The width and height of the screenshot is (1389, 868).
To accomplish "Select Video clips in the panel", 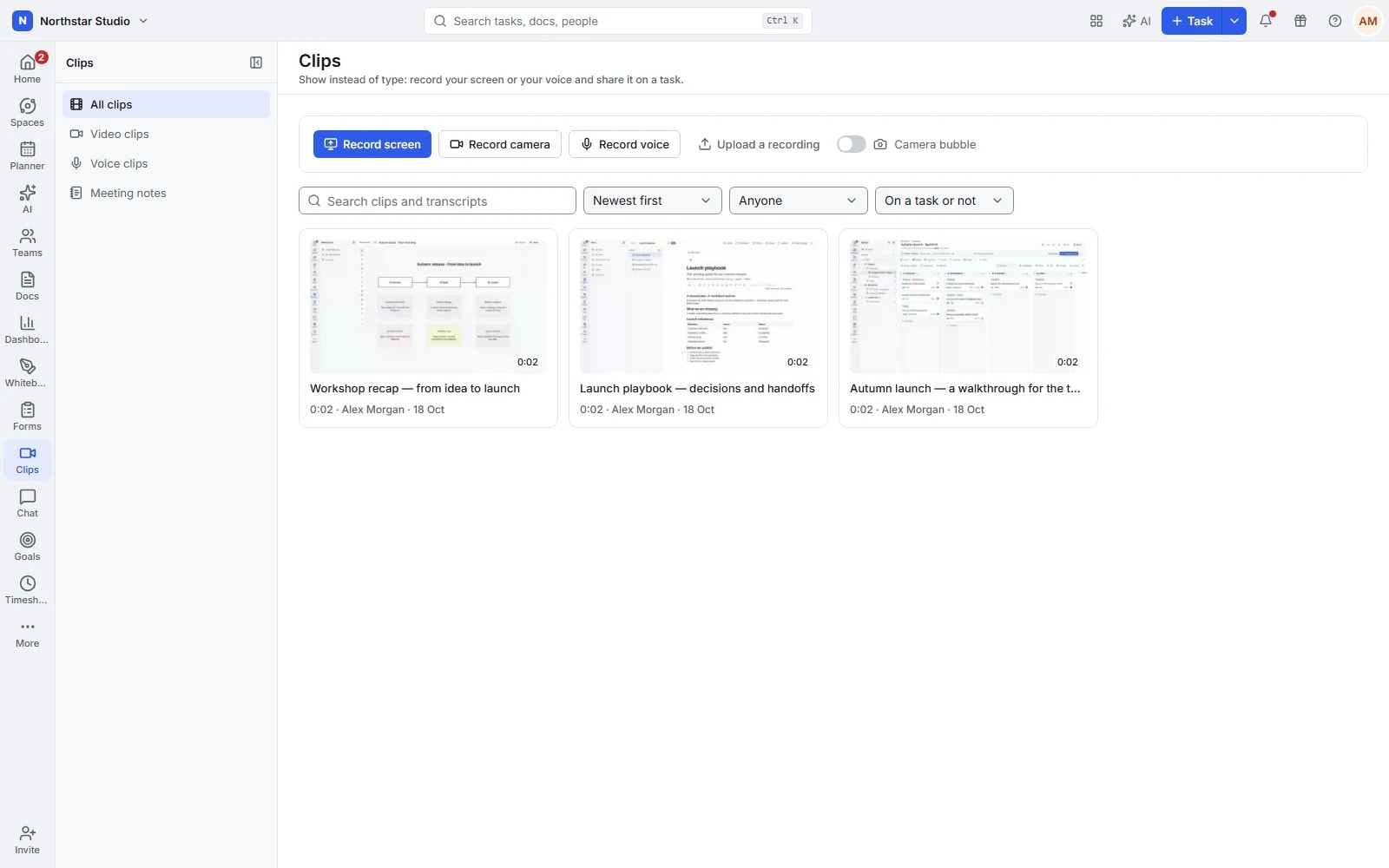I will [167, 134].
